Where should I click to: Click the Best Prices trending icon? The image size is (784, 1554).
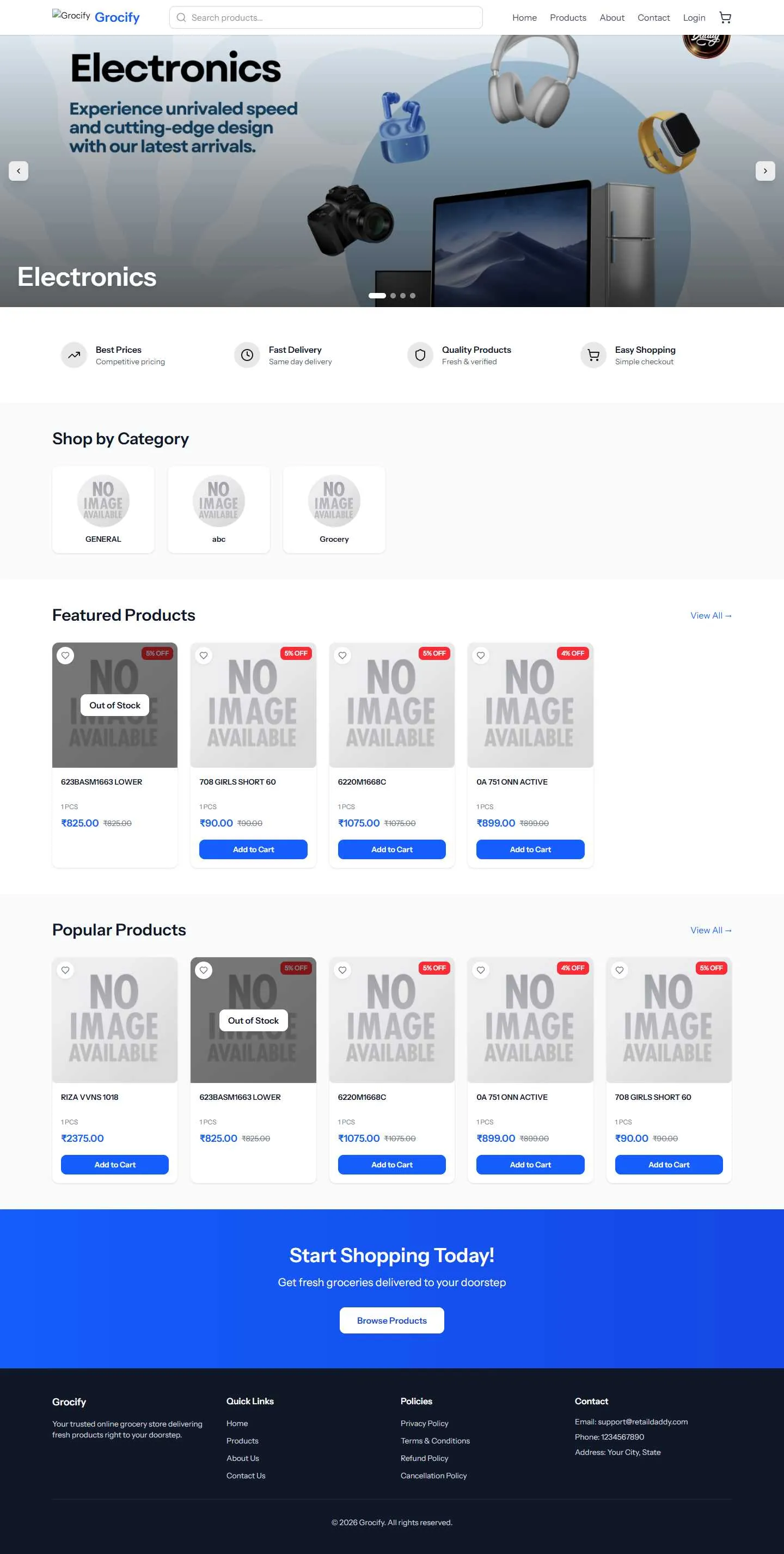click(x=73, y=354)
